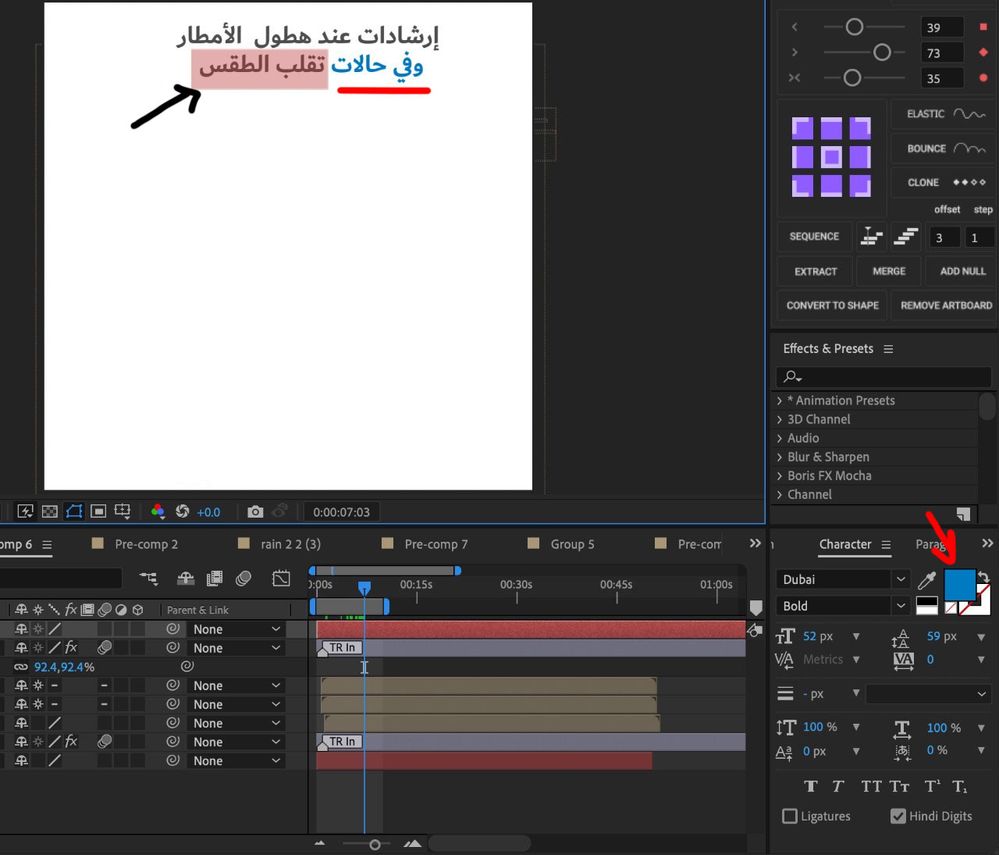Apply All Caps text style
999x855 pixels.
point(871,787)
